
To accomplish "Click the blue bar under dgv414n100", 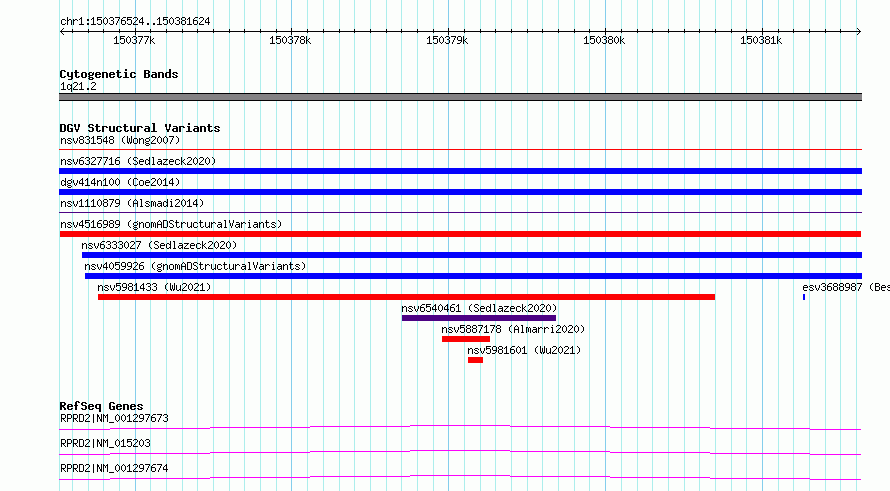I will click(460, 192).
